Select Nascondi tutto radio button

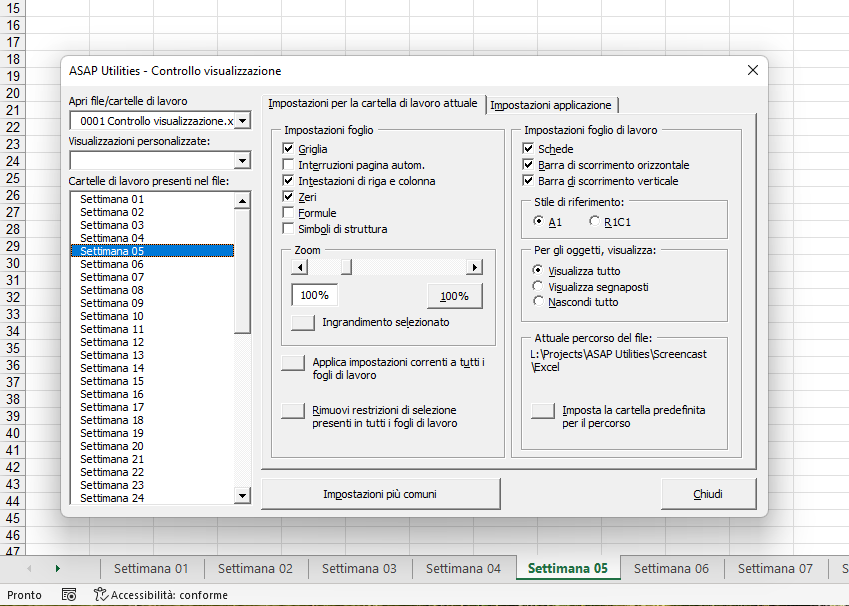coord(538,301)
